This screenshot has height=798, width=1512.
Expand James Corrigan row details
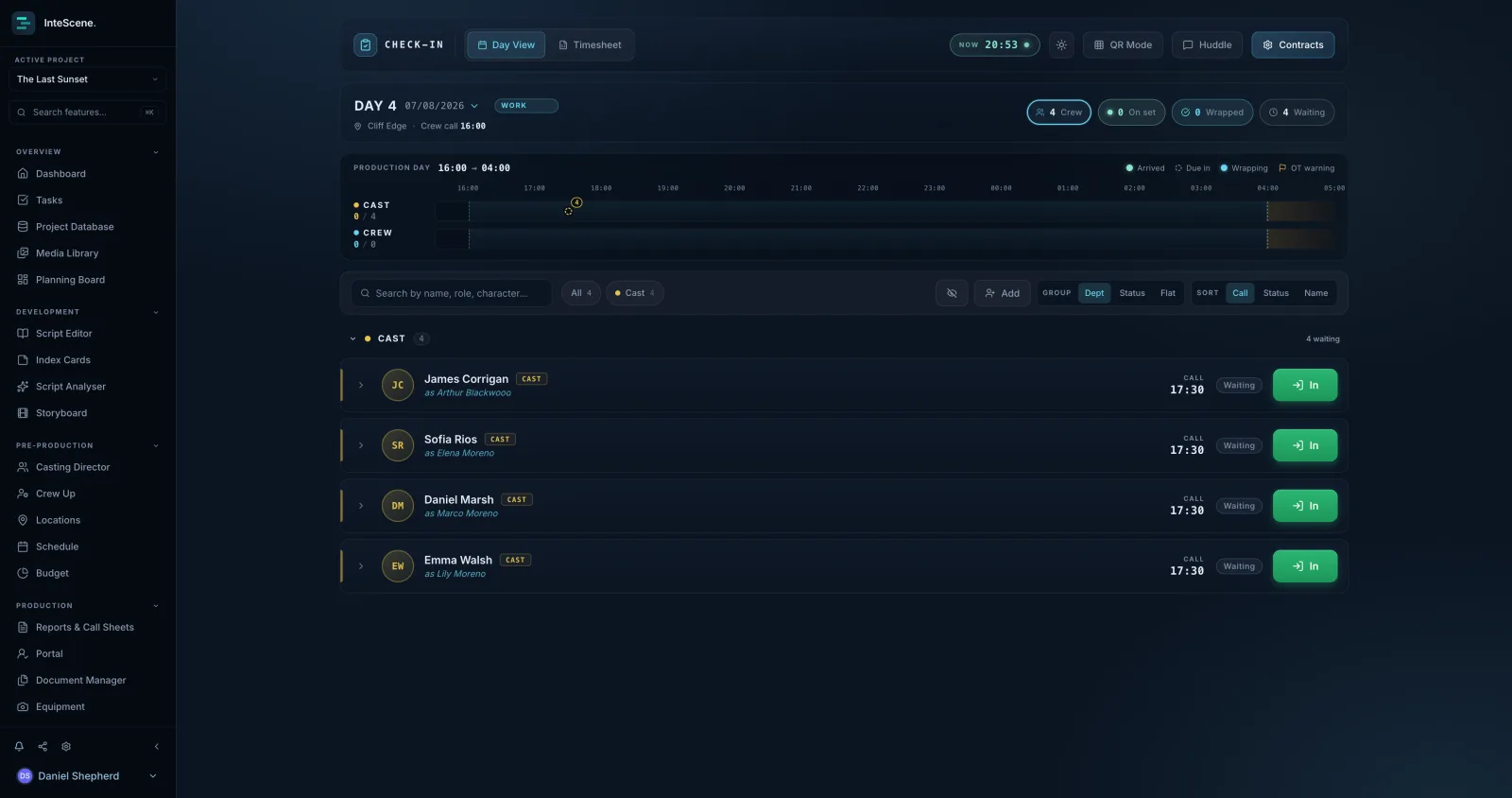pos(361,385)
